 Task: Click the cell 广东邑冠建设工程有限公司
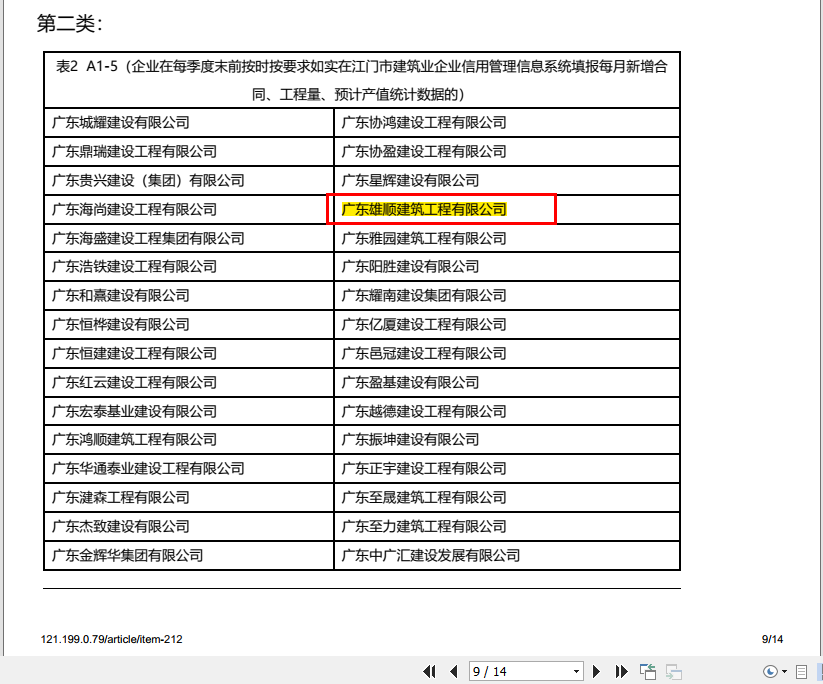click(507, 353)
